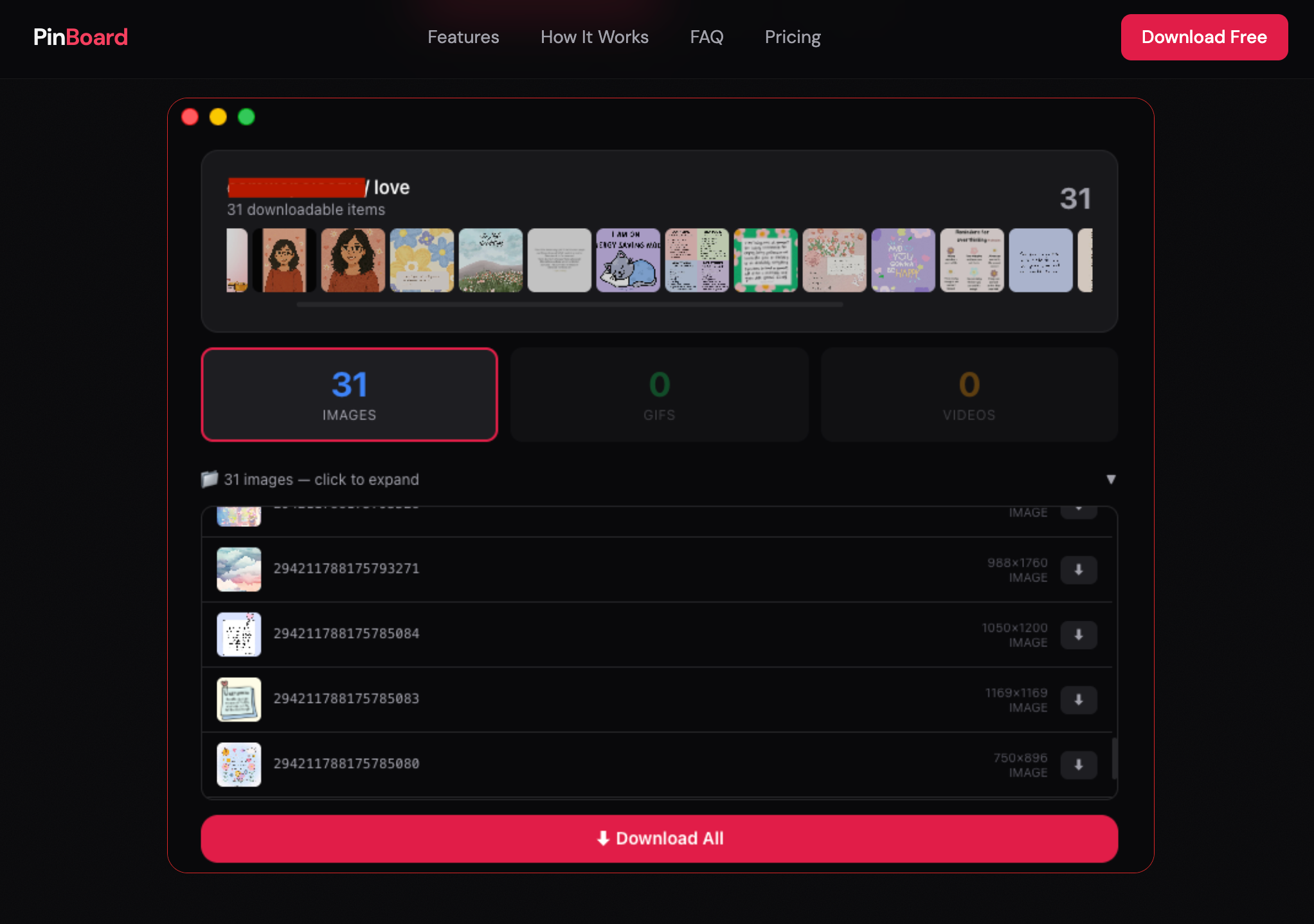Click the PinBoard logo
Viewport: 1314px width, 924px height.
80,37
